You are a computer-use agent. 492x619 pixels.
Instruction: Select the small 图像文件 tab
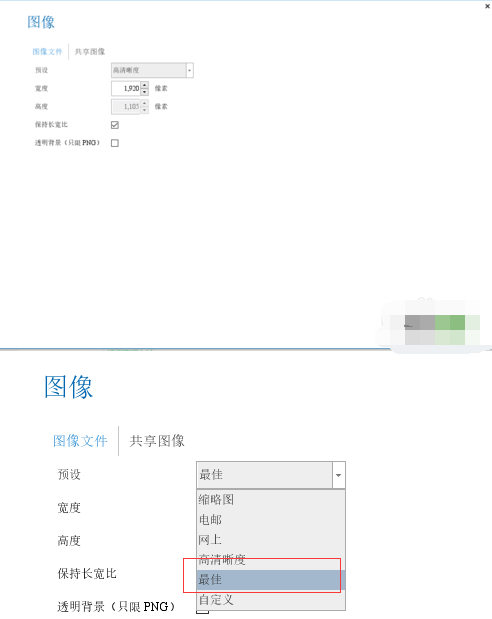(x=47, y=52)
